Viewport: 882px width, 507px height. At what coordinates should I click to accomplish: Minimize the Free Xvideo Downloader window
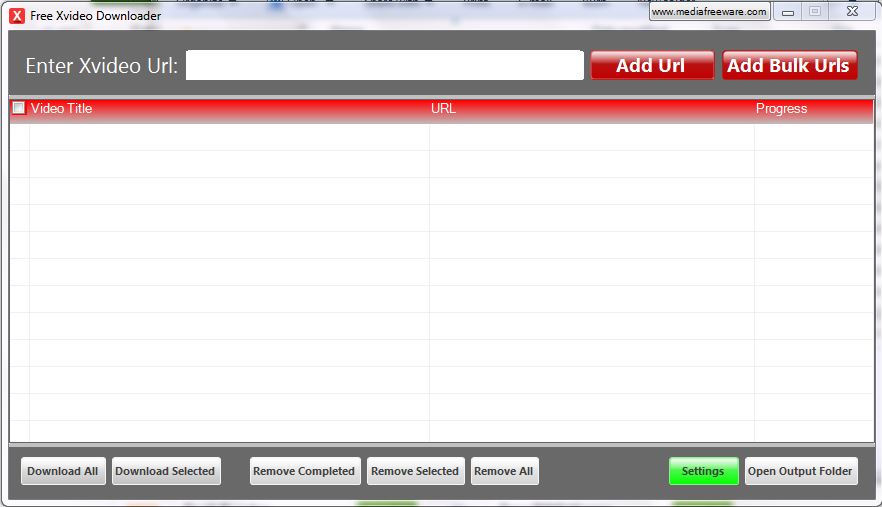[789, 12]
